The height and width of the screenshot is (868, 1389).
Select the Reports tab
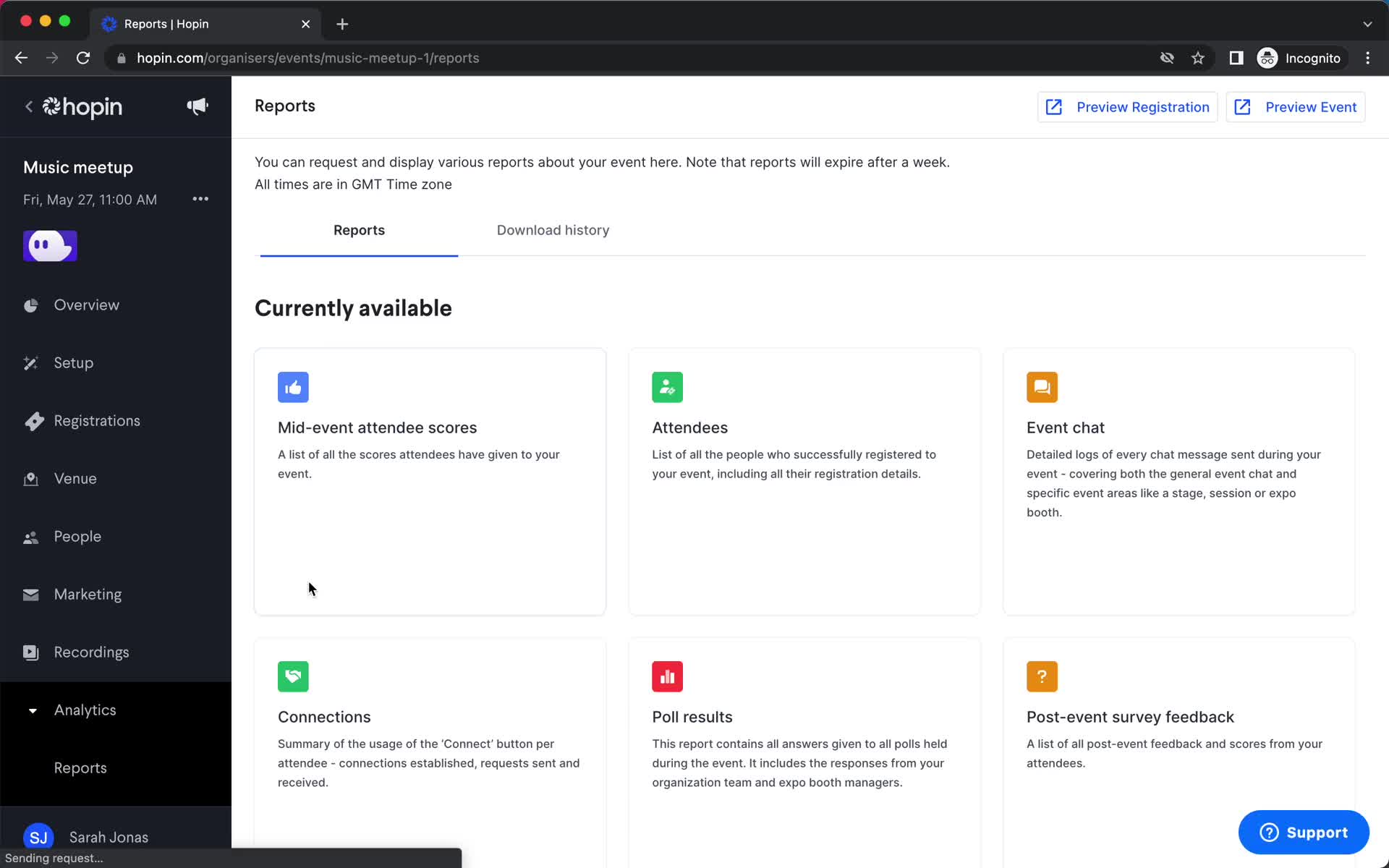click(x=358, y=230)
